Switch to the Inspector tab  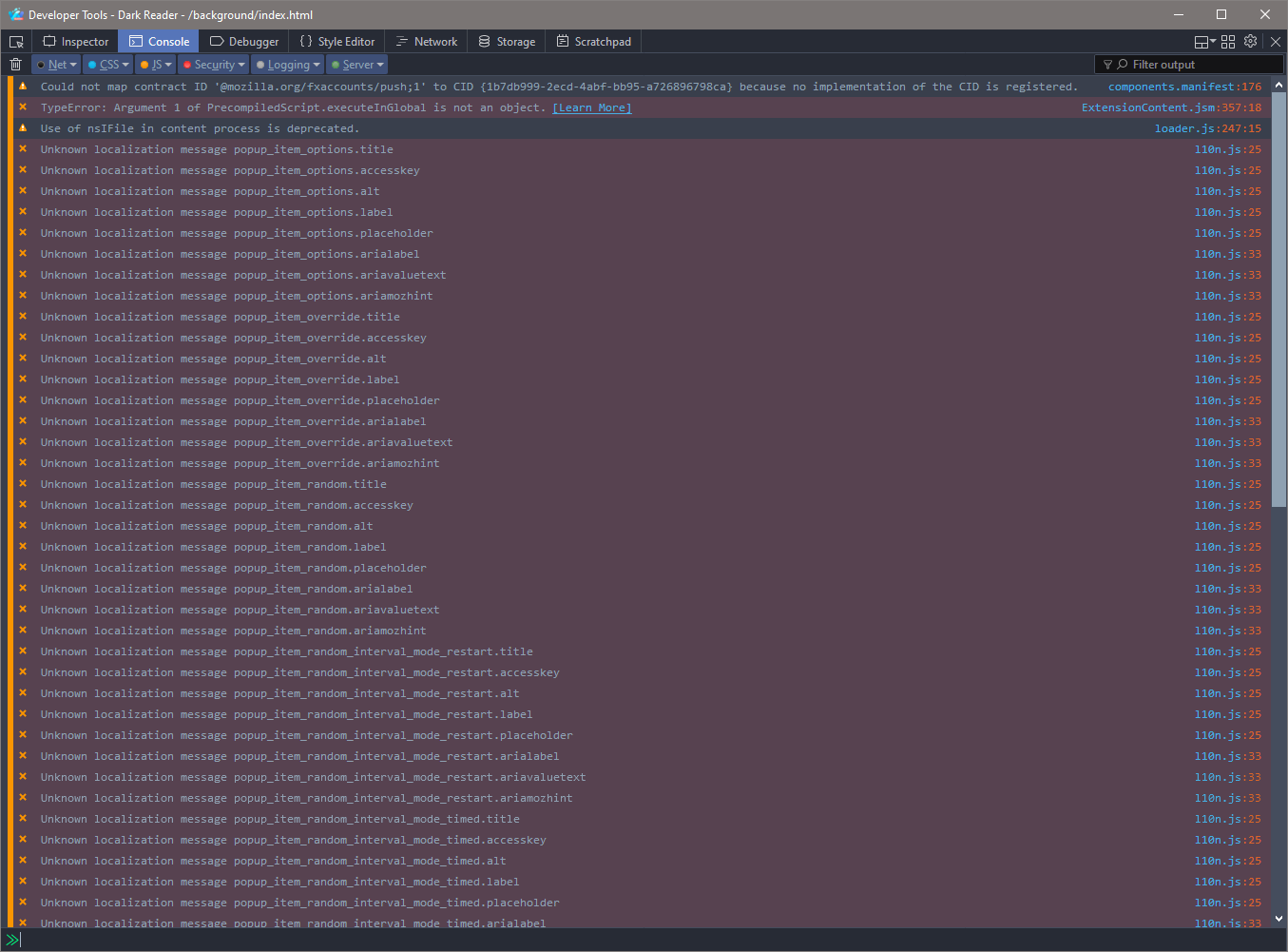click(x=76, y=42)
